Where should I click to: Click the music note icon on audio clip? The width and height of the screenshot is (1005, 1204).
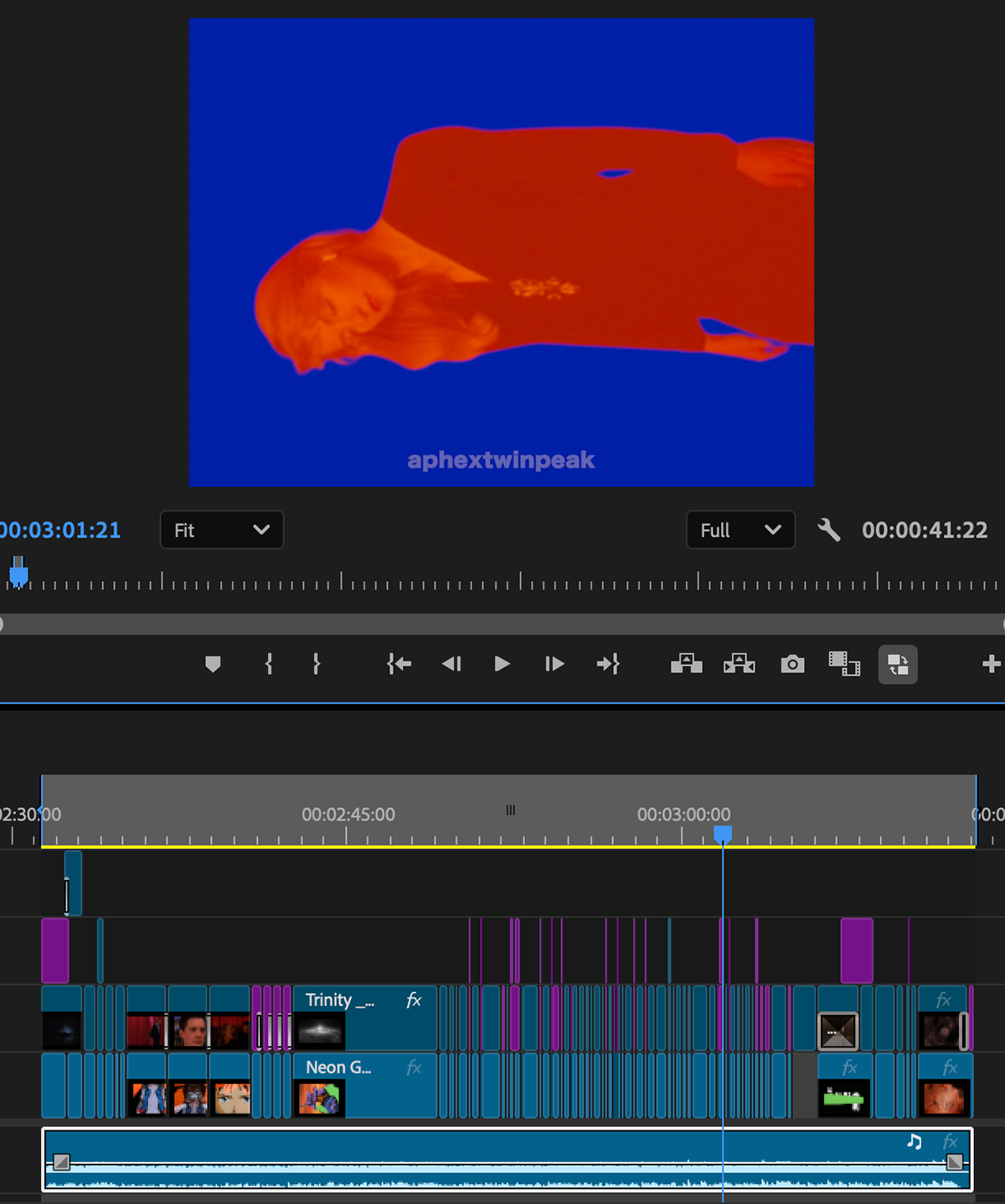pos(915,1141)
